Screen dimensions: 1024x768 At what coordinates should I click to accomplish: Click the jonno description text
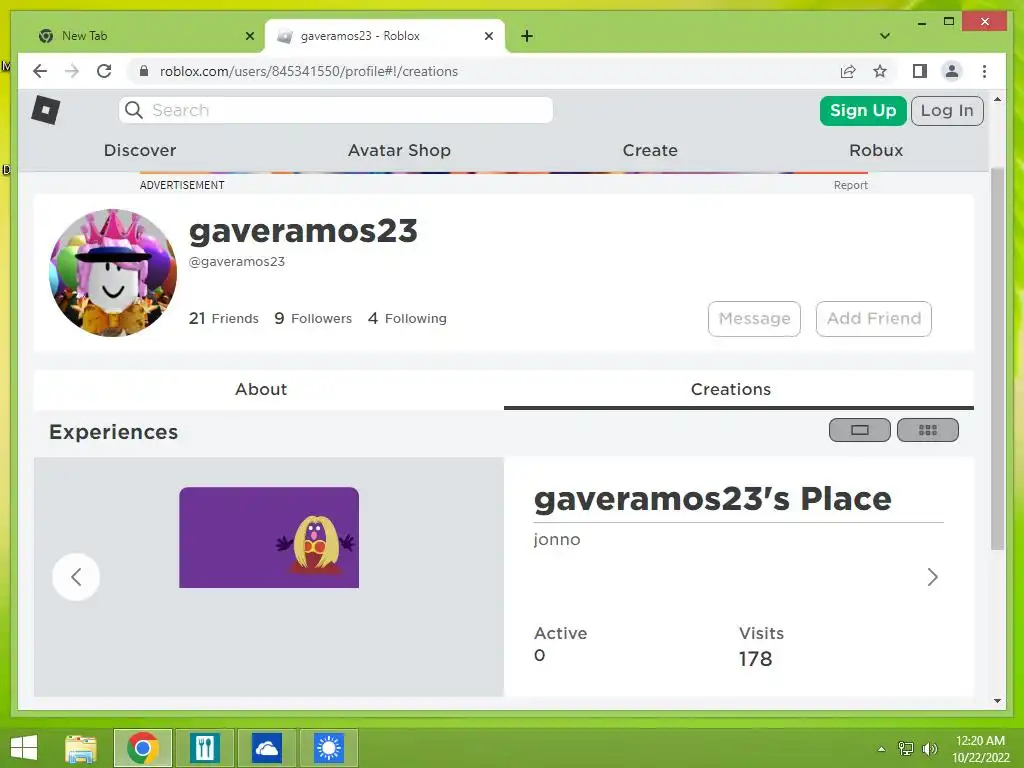click(556, 539)
